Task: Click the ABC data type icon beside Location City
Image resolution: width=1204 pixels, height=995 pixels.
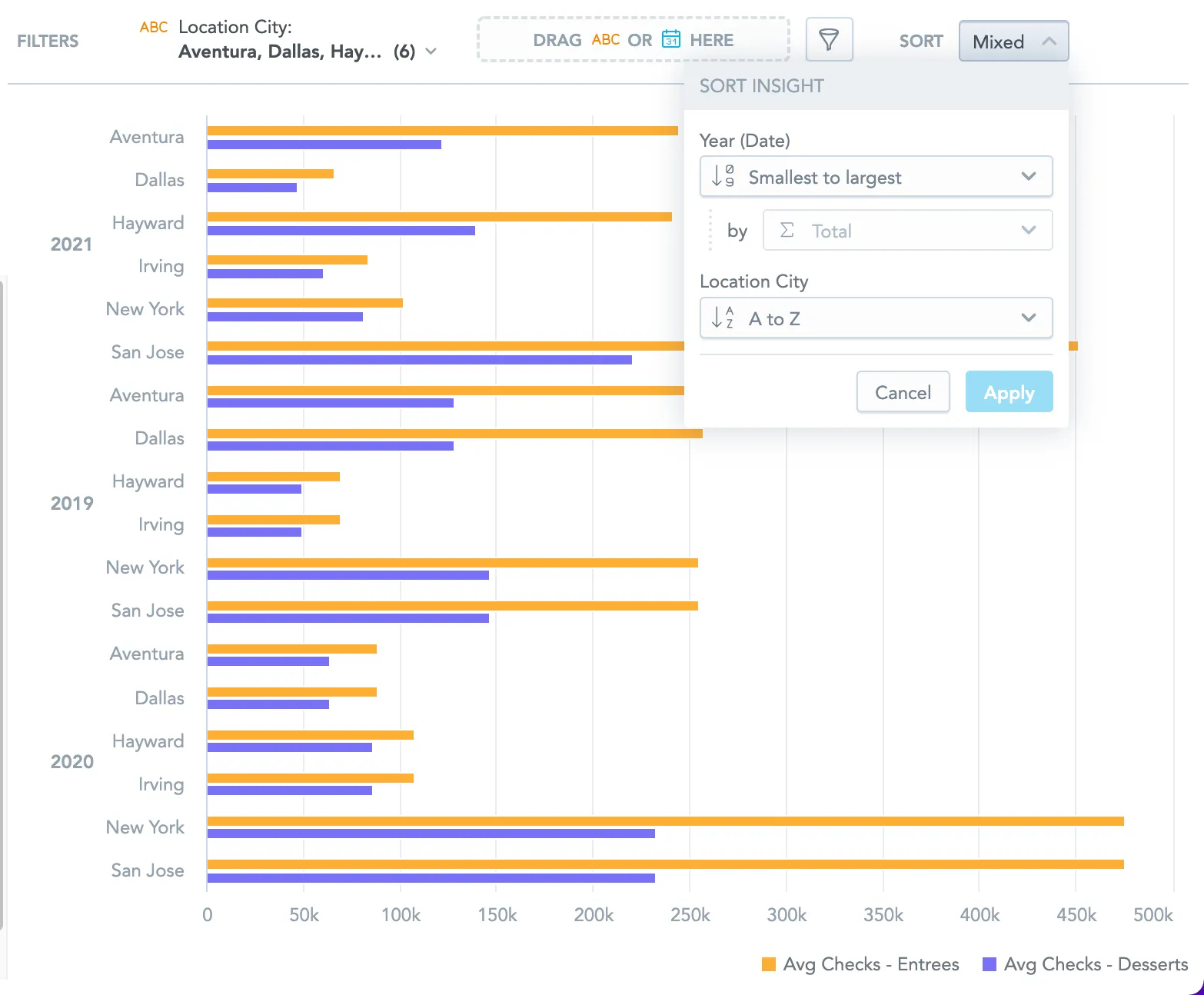Action: pyautogui.click(x=153, y=27)
